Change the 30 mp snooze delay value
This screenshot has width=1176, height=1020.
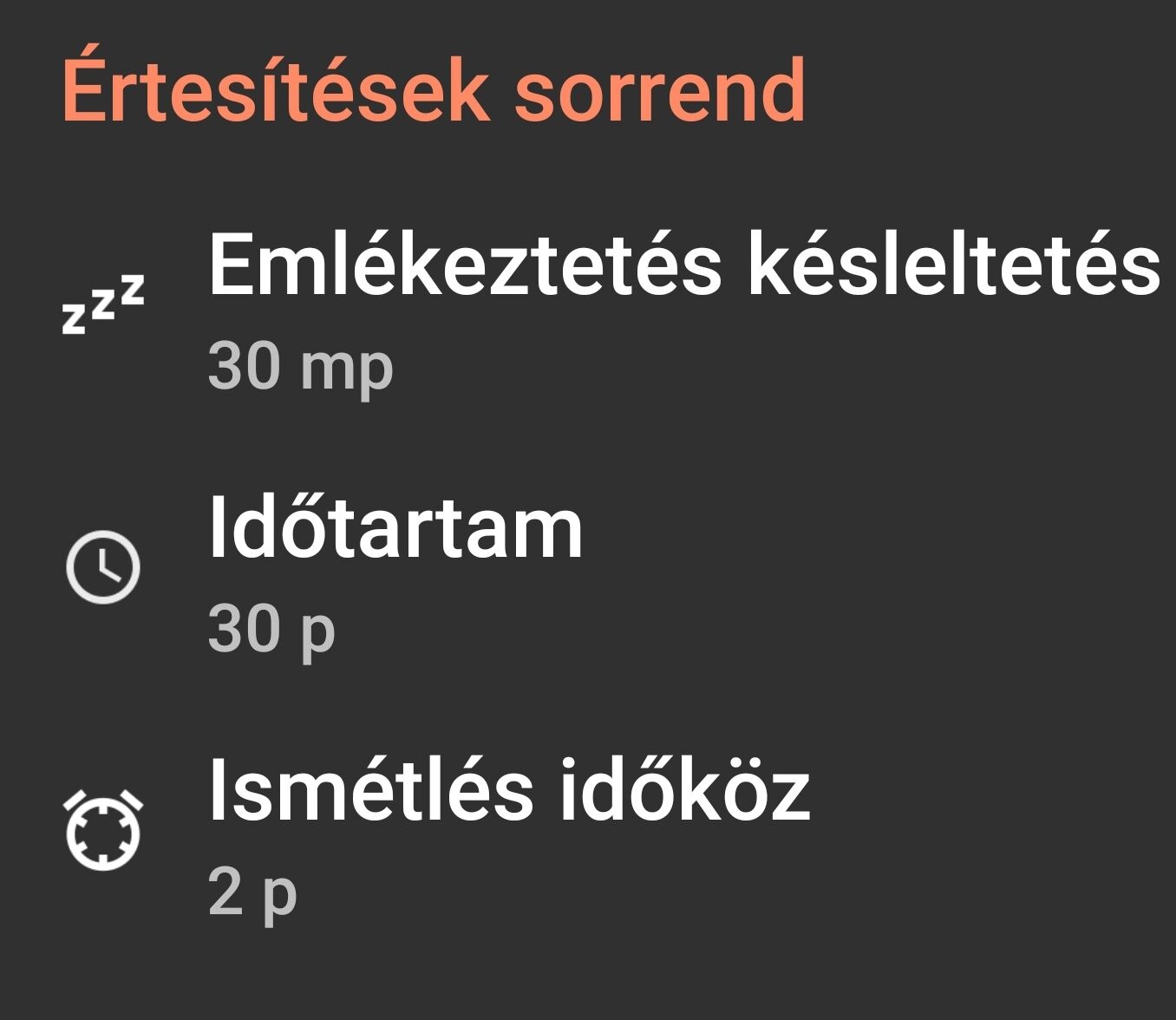[300, 368]
